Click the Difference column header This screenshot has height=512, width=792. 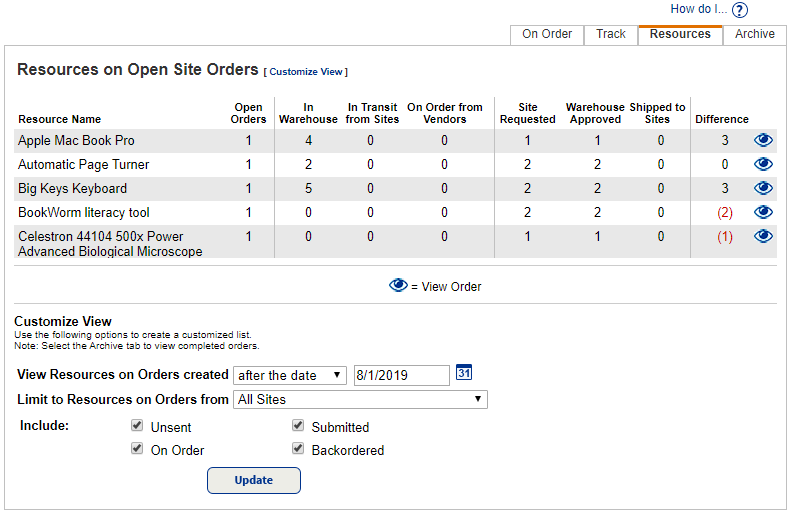[x=722, y=119]
